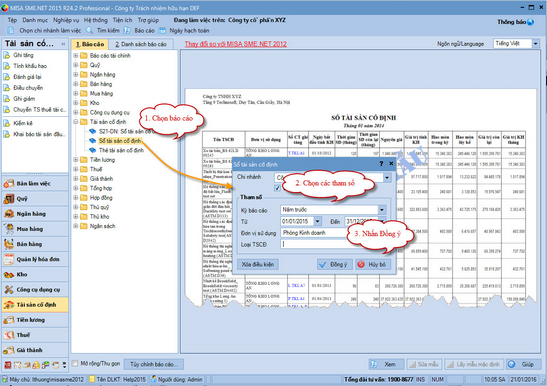Expand Tổng hợp report folder
This screenshot has width=547, height=386.
pos(76,188)
